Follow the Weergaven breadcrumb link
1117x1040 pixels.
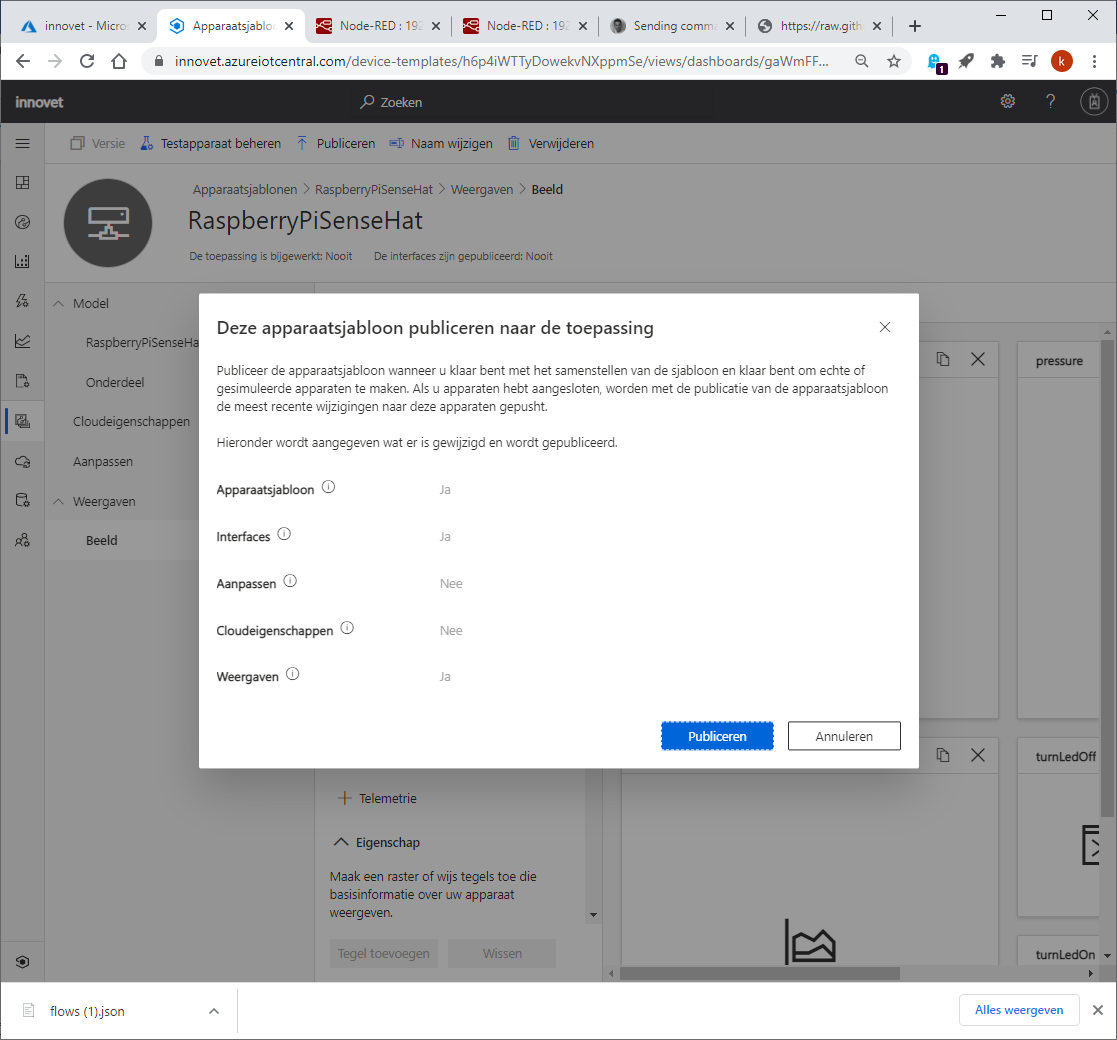coord(482,189)
